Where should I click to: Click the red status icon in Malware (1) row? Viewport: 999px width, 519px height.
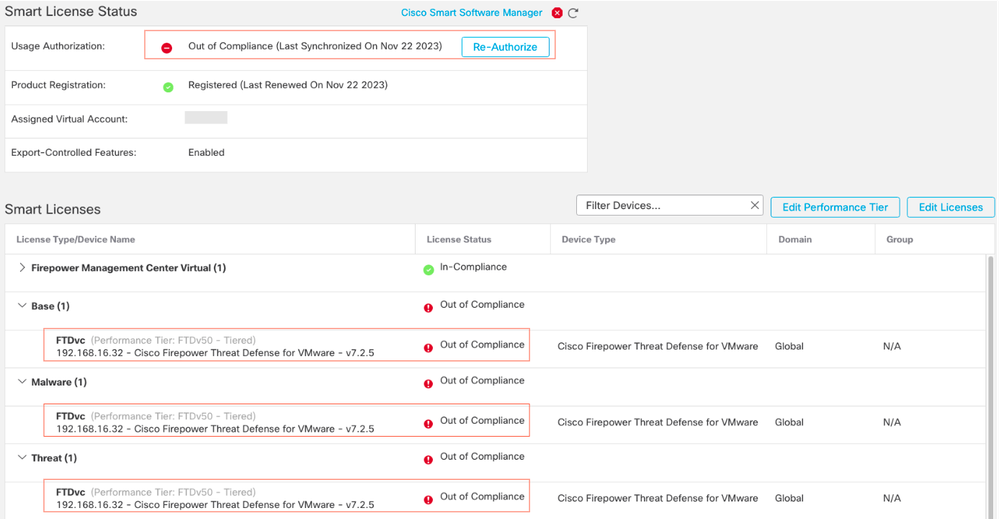[428, 384]
